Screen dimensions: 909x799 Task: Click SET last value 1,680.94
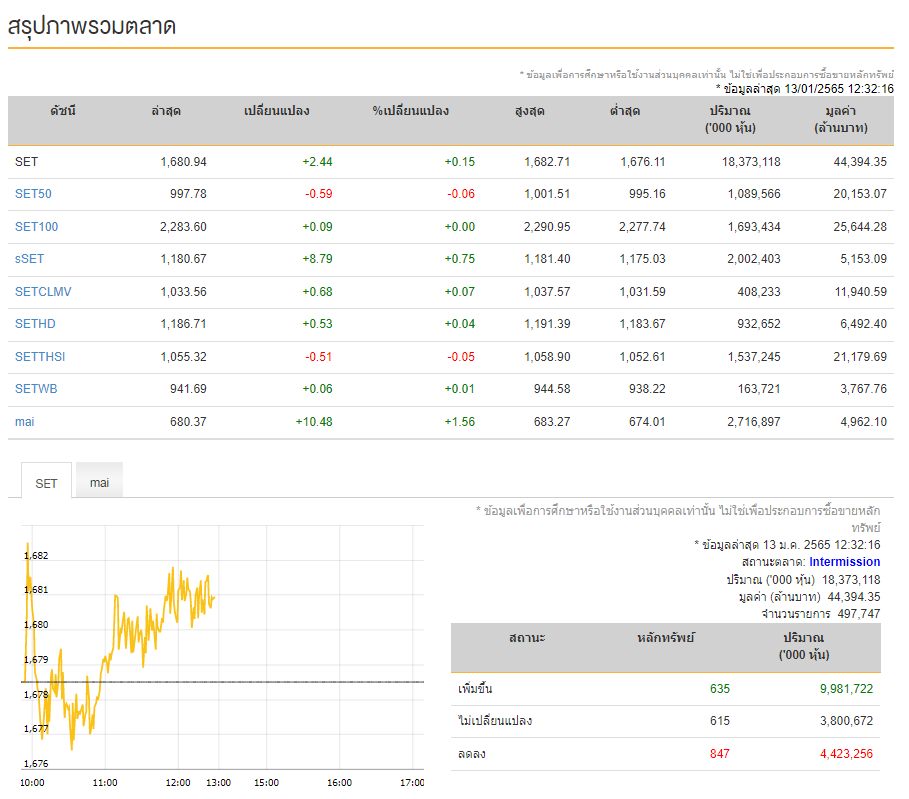[x=183, y=162]
